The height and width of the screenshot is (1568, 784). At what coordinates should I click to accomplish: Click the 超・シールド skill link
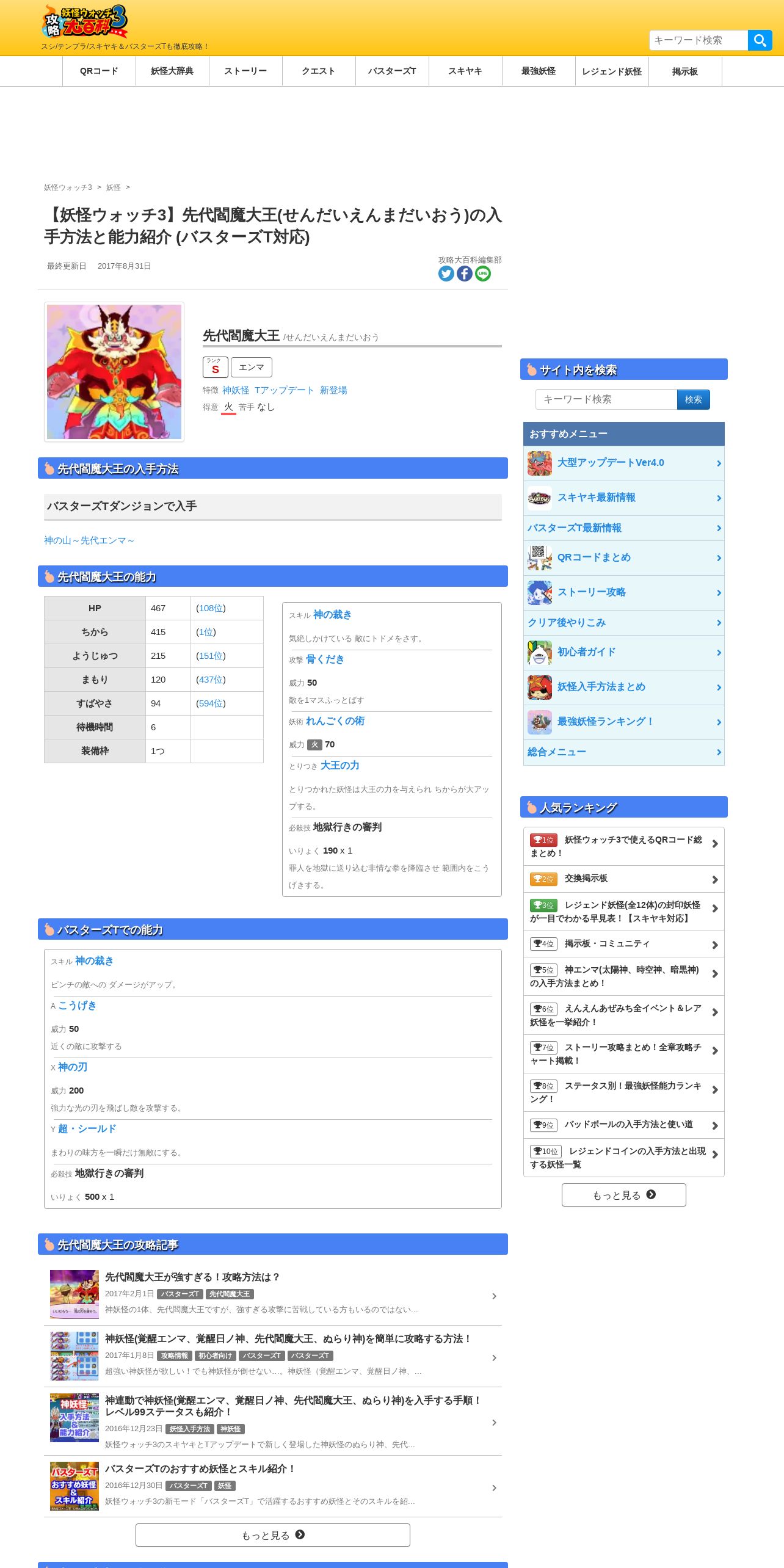point(87,1129)
